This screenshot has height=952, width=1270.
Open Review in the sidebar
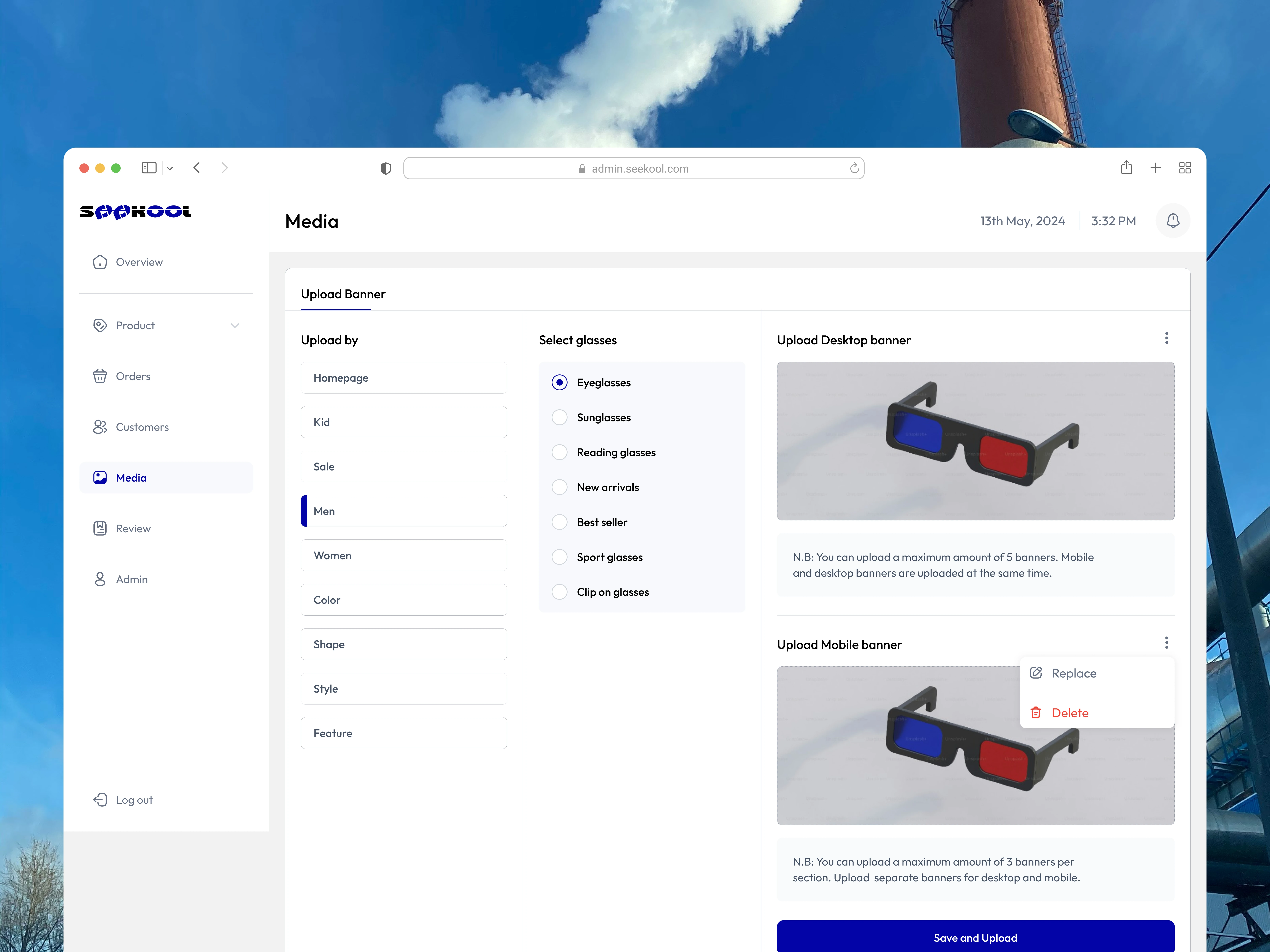tap(166, 529)
